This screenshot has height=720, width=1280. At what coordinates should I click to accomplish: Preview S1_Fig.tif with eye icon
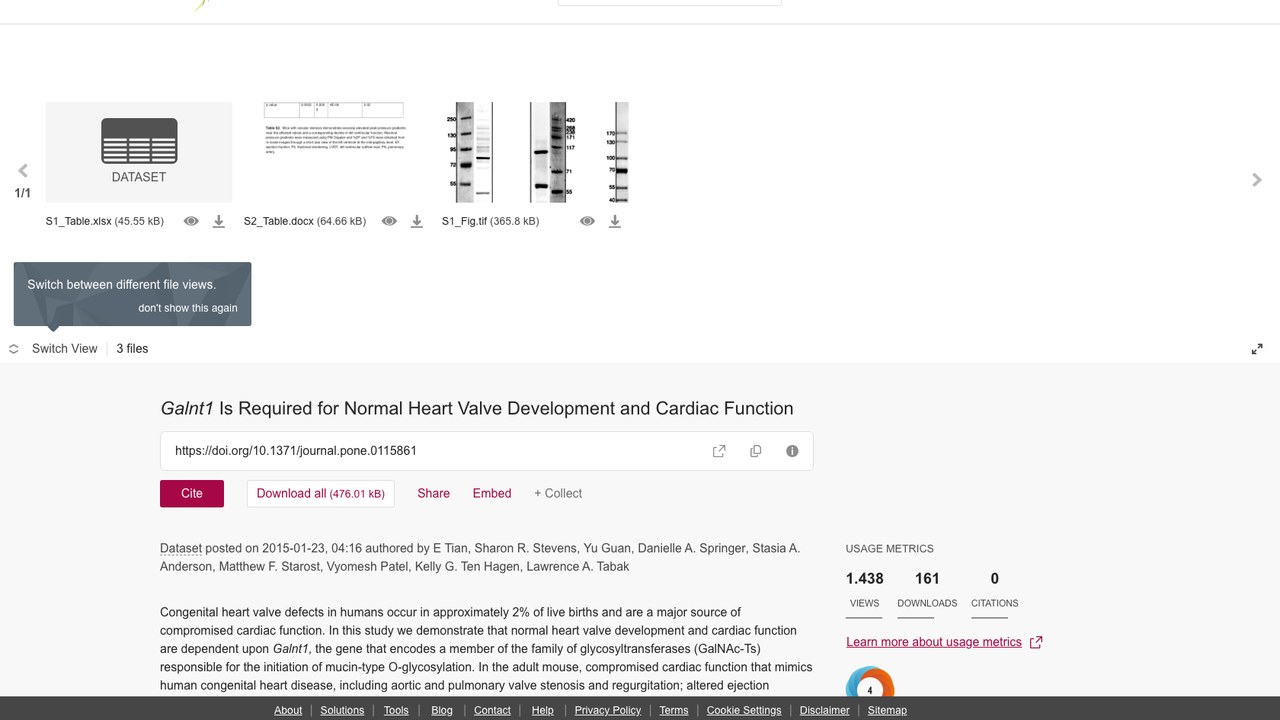click(x=587, y=221)
